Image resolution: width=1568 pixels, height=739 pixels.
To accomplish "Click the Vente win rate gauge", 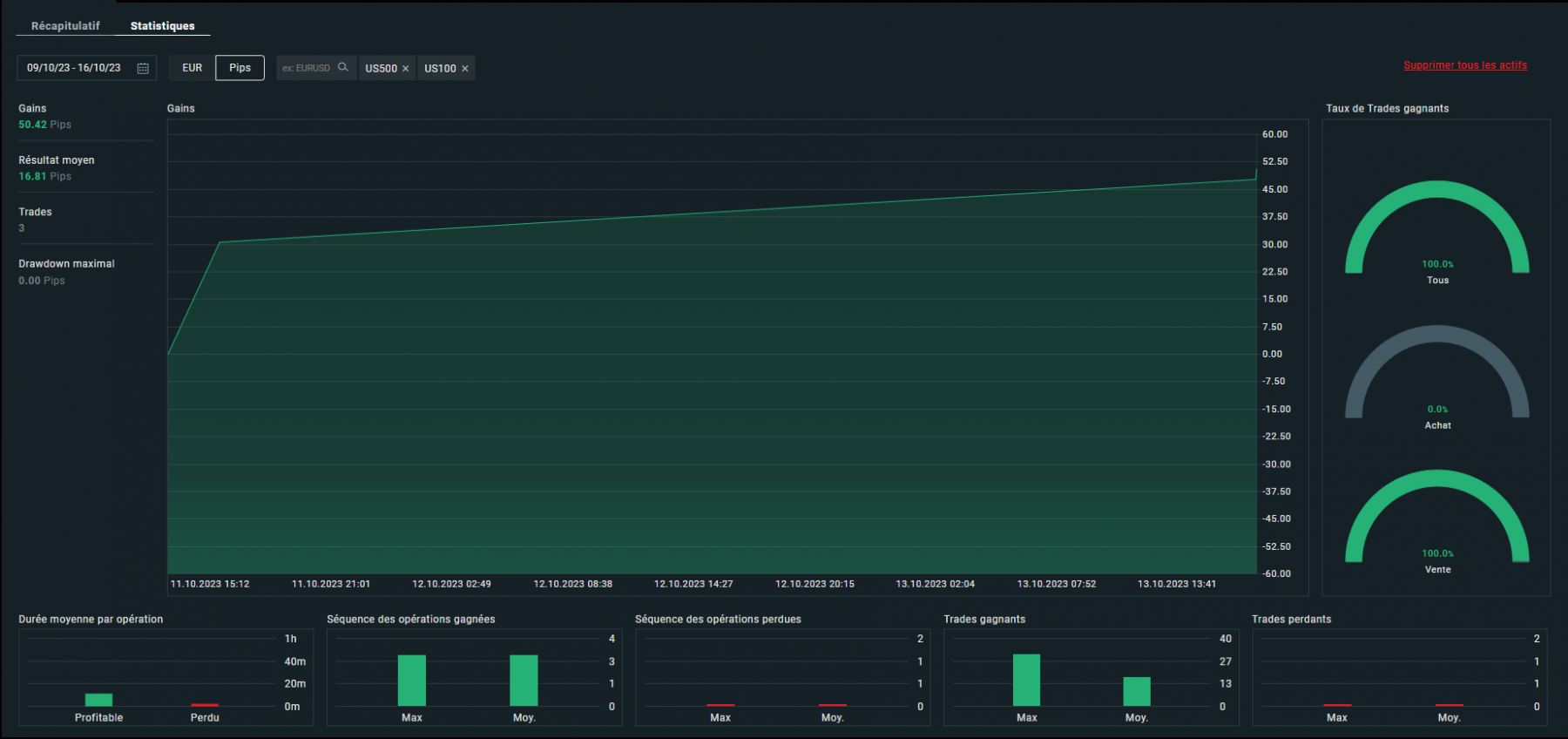I will [x=1437, y=517].
